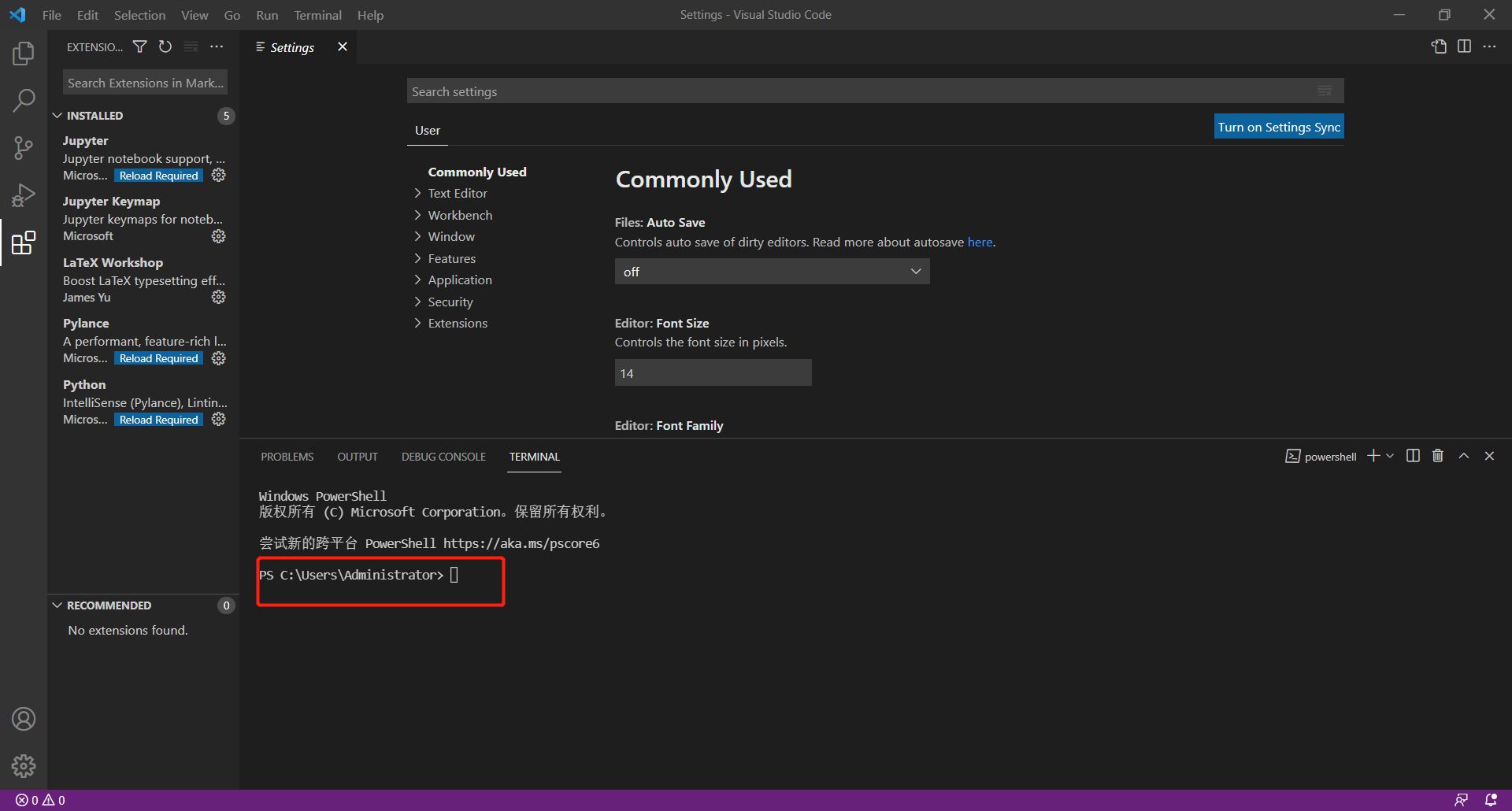Focus the Search settings field
1512x811 pixels.
point(875,91)
